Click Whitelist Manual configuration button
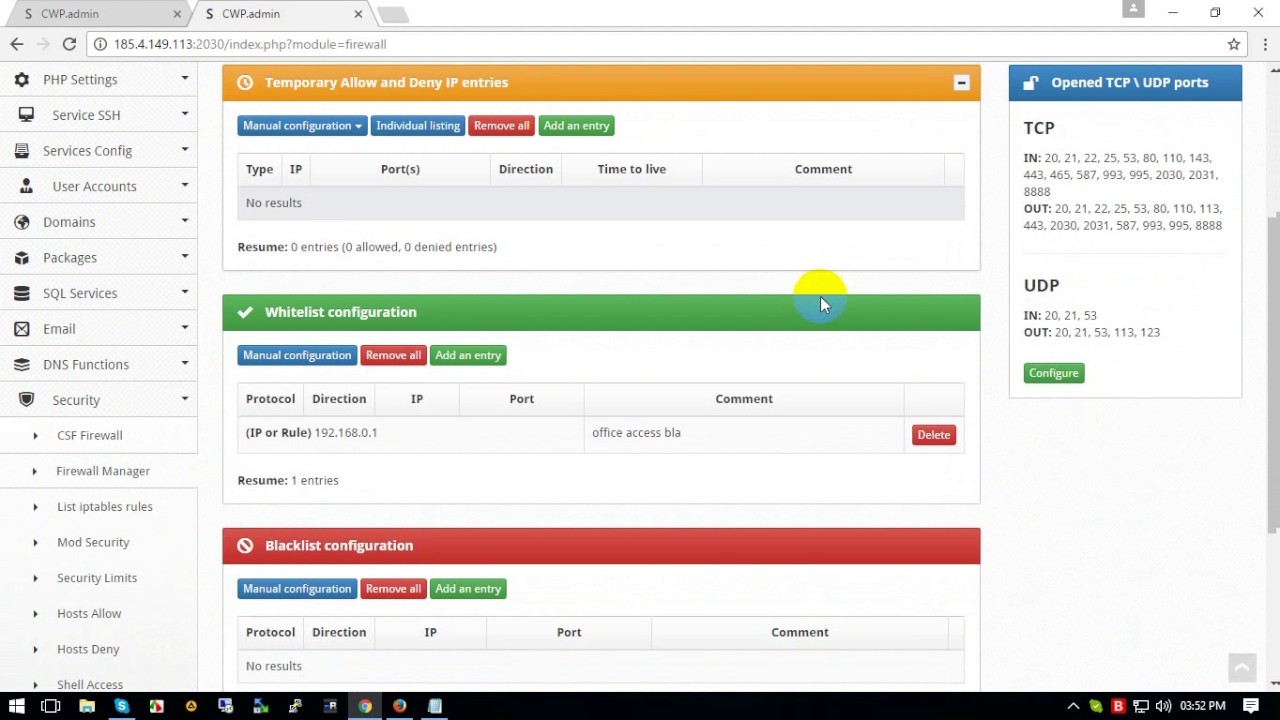This screenshot has width=1280, height=720. pos(297,355)
